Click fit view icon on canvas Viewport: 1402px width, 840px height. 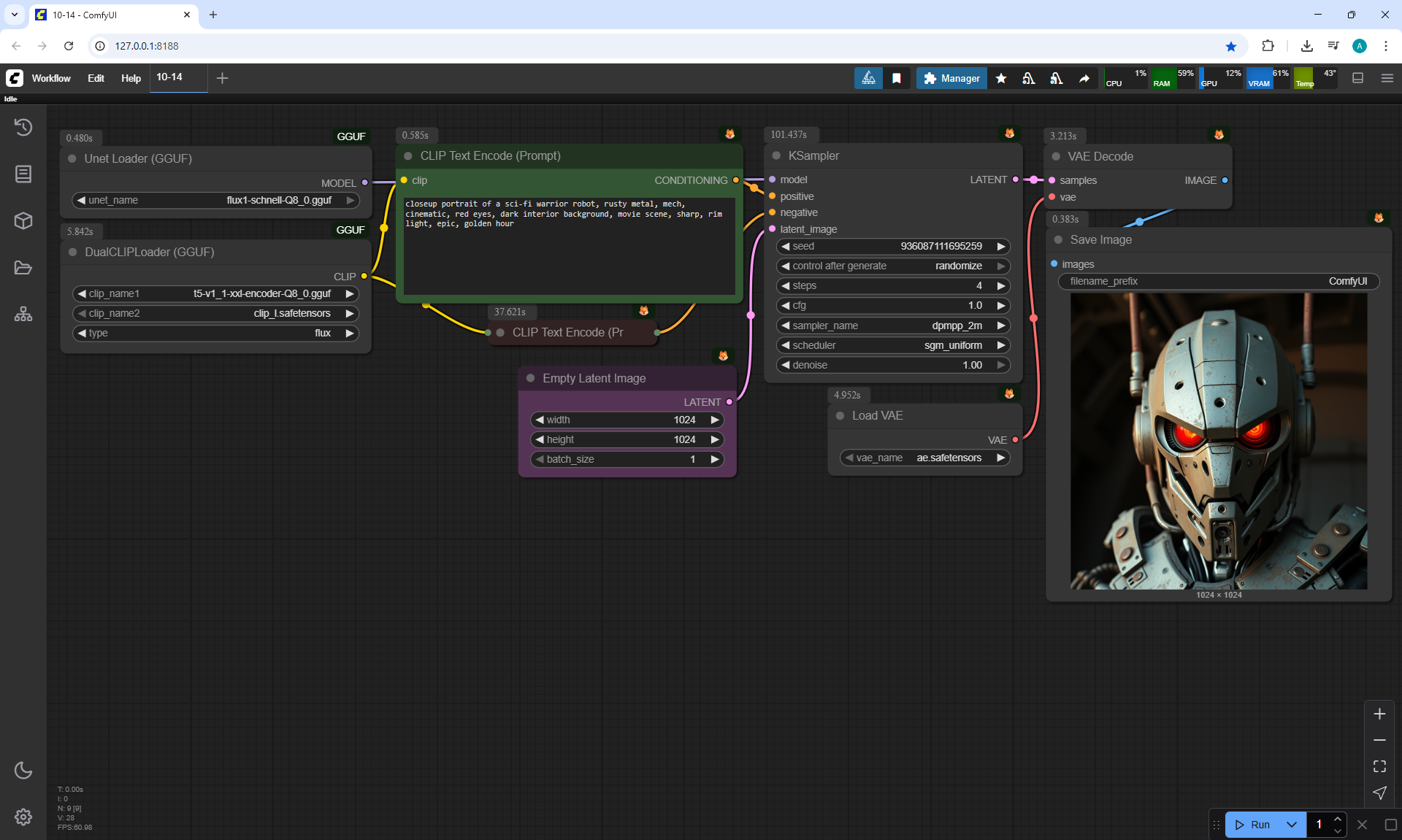pos(1379,766)
